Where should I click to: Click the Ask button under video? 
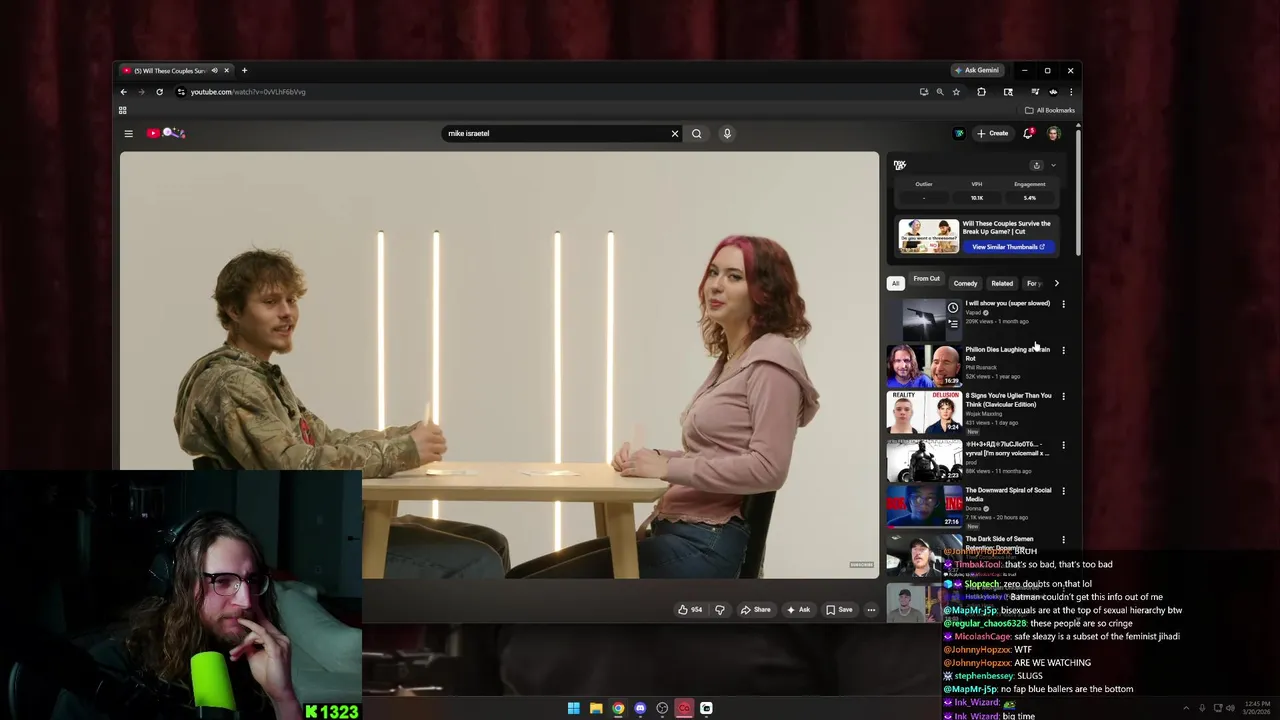[798, 610]
